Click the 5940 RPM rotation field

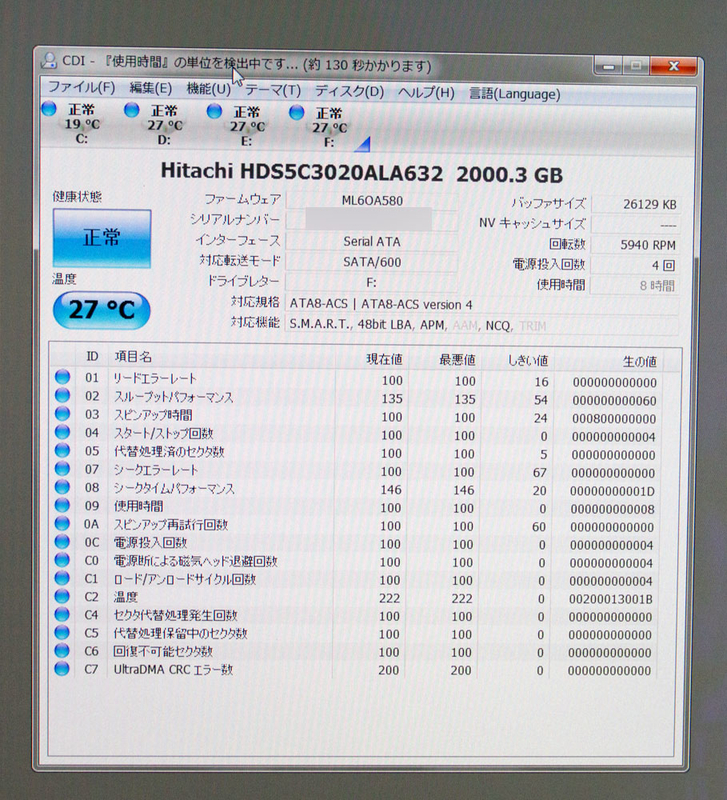pos(635,245)
